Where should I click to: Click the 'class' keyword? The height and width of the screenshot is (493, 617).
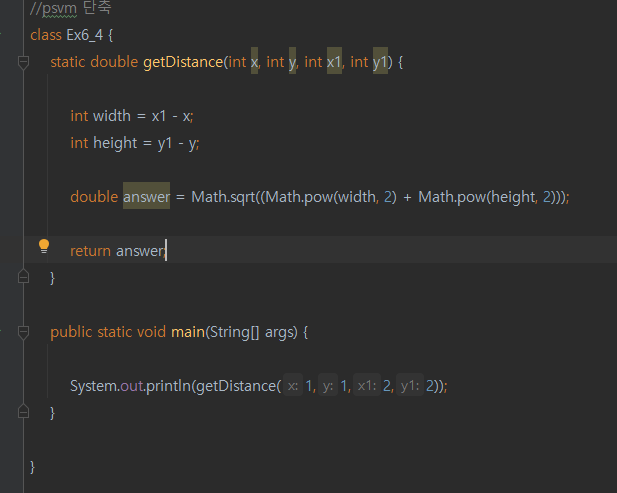46,35
